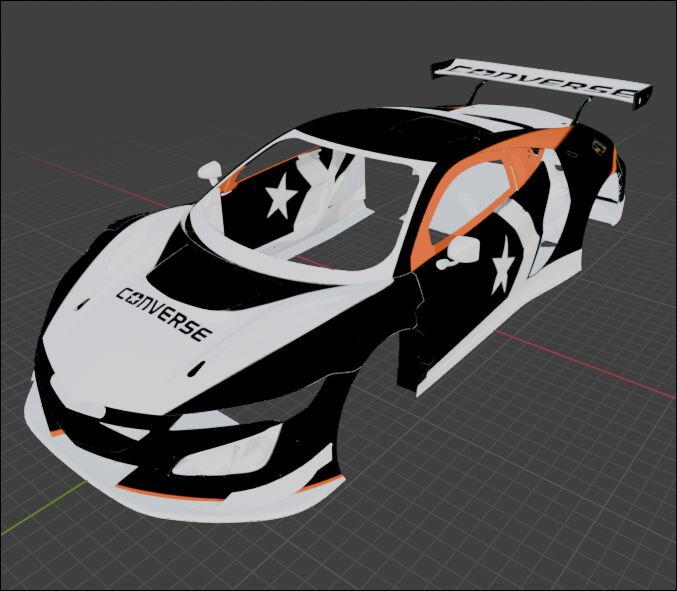Select the CONVERSE logo on the hood
Viewport: 677px width, 591px height.
pyautogui.click(x=164, y=313)
